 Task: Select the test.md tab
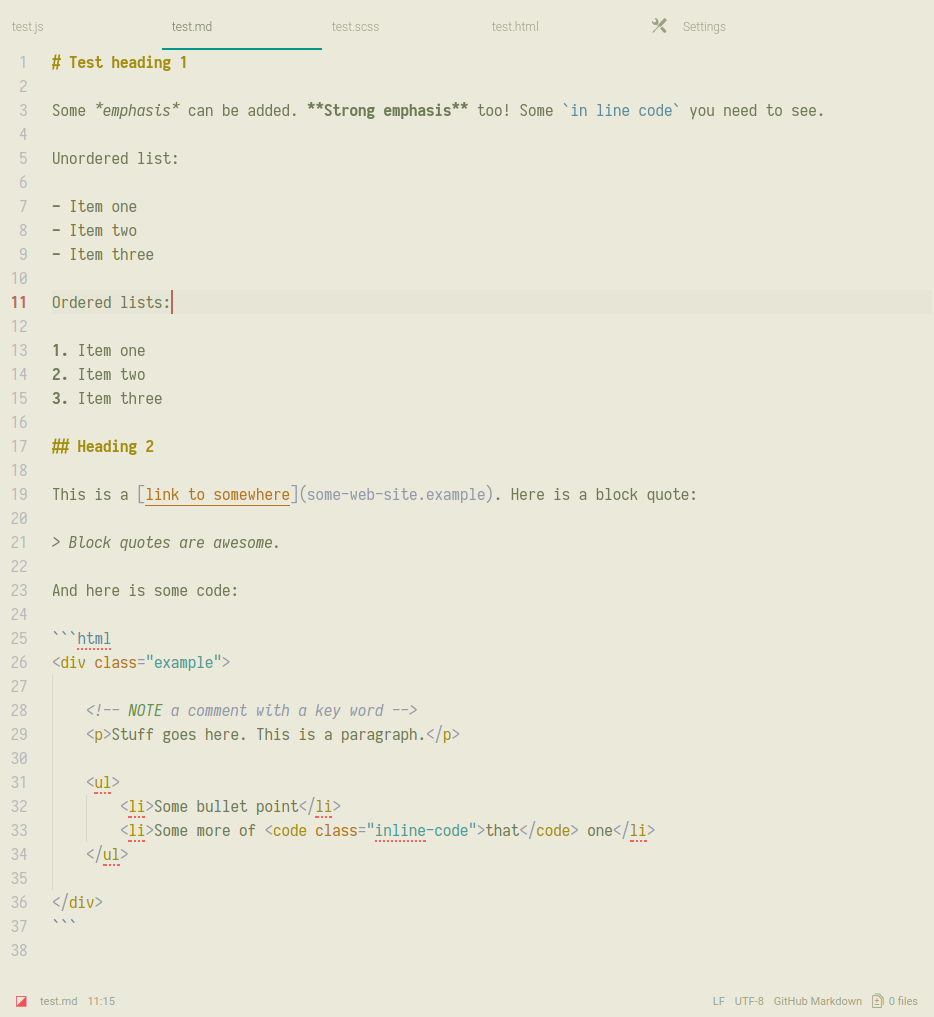pyautogui.click(x=192, y=27)
